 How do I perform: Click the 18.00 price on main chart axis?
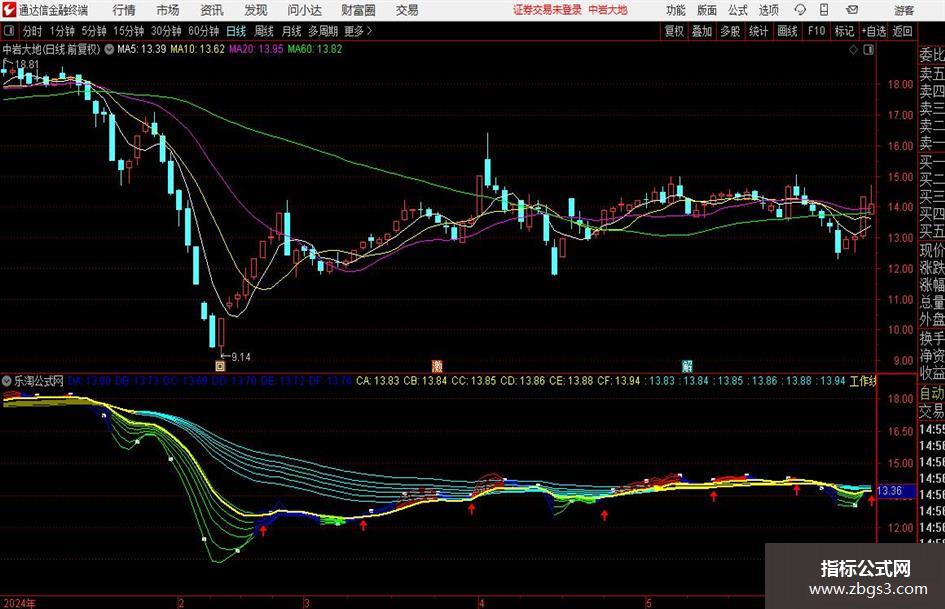900,84
